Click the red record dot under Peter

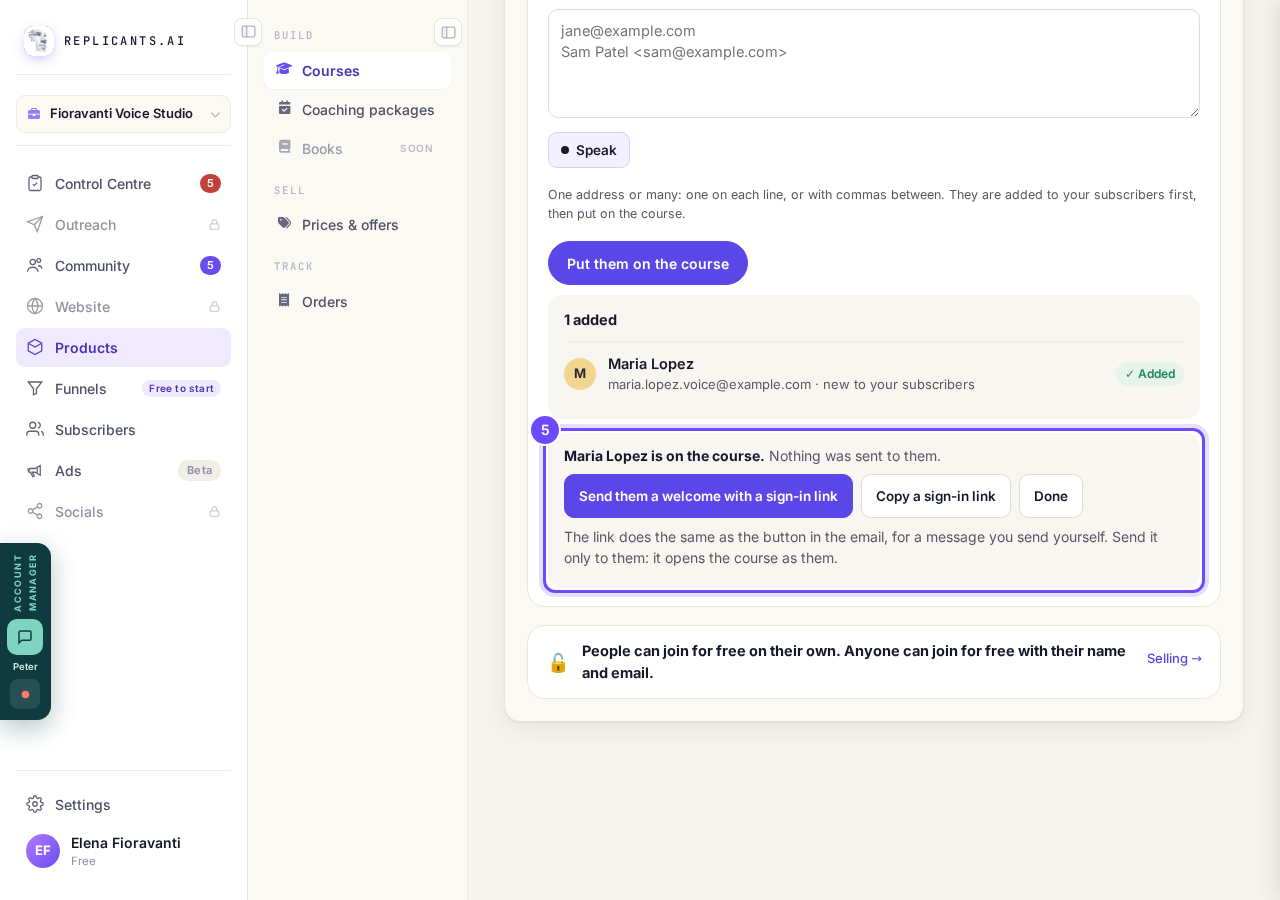tap(25, 694)
